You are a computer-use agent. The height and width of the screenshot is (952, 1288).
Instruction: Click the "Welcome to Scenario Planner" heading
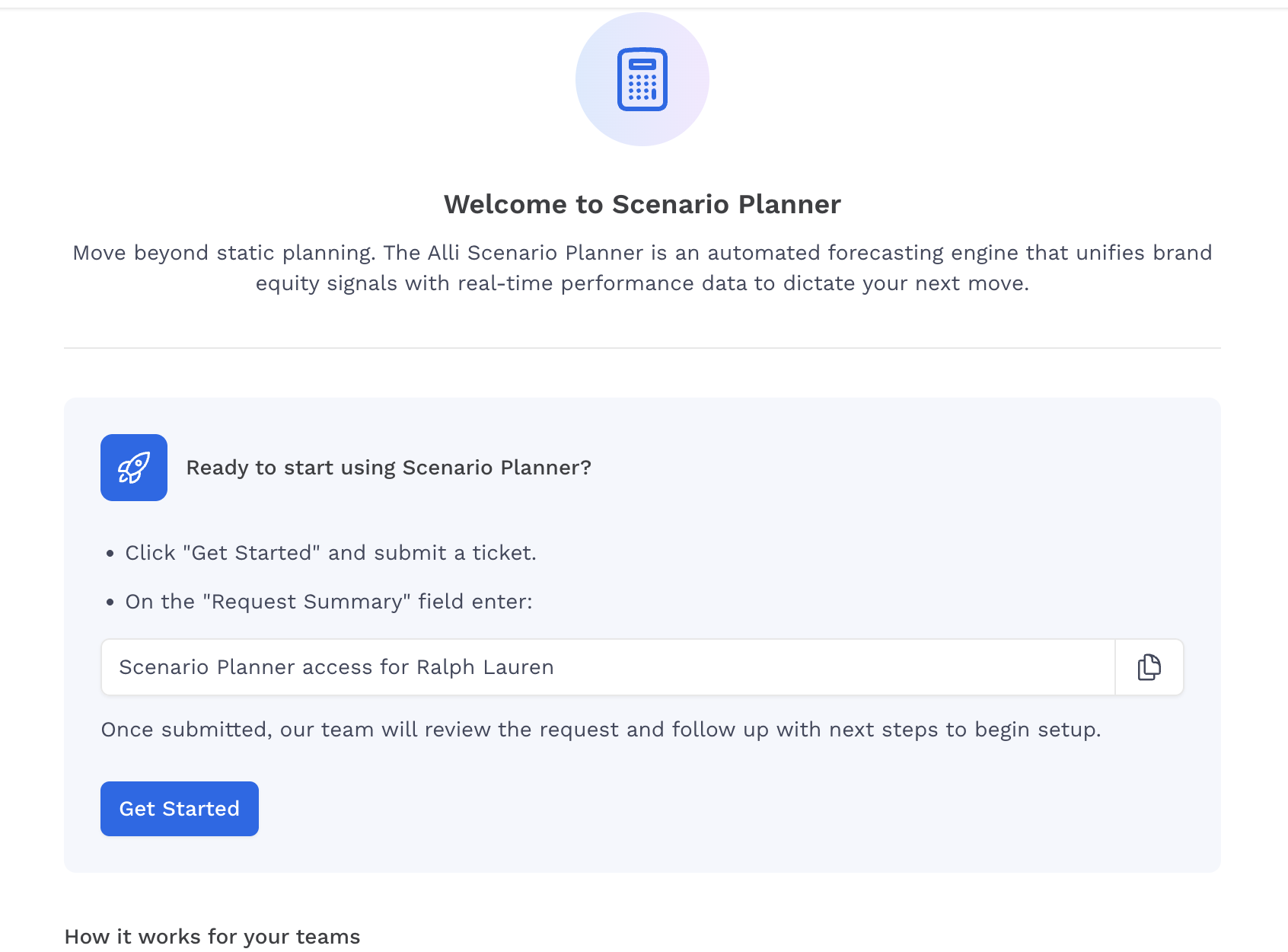coord(642,204)
